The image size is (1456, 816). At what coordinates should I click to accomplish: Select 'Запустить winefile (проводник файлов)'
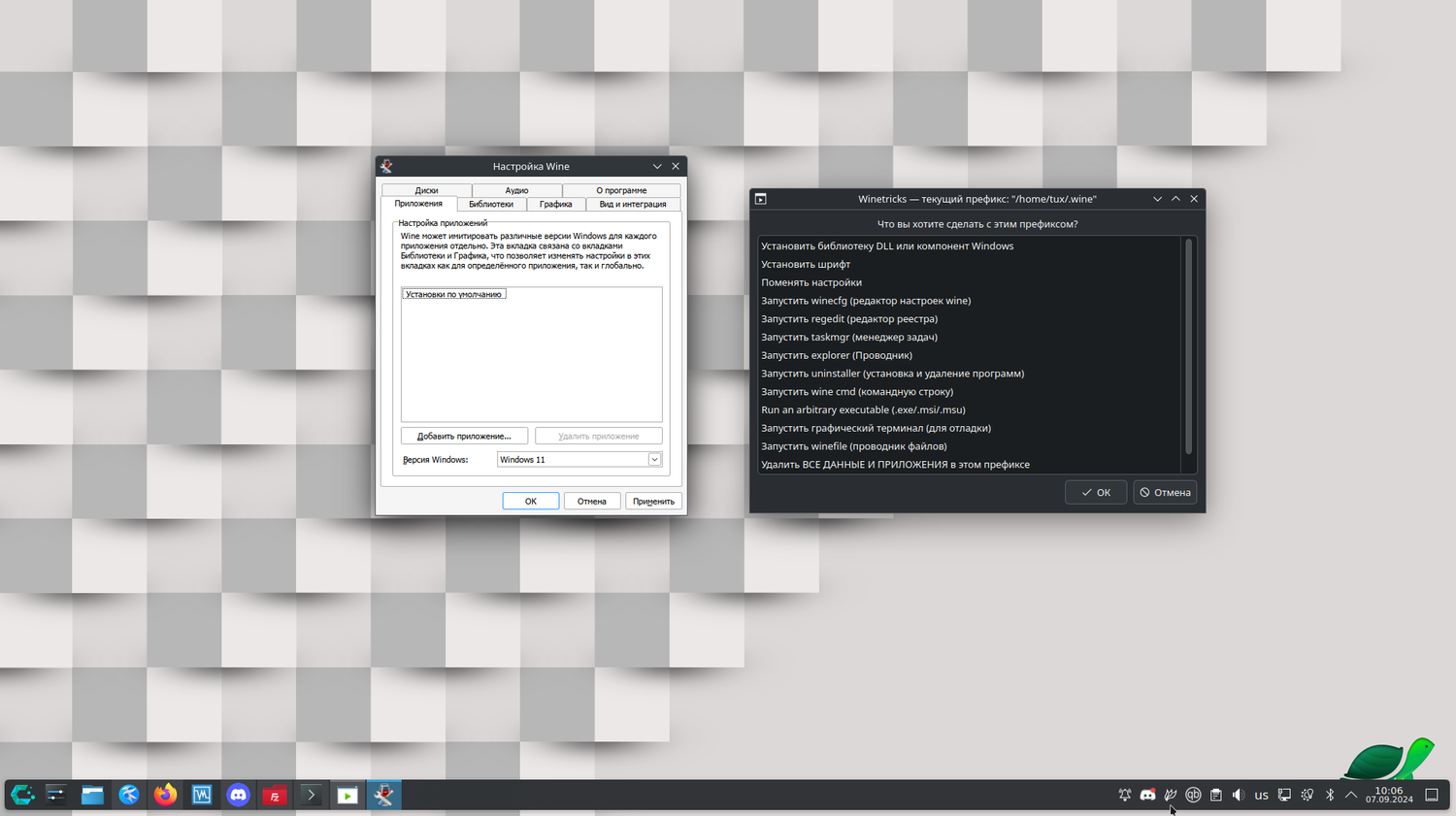970,446
